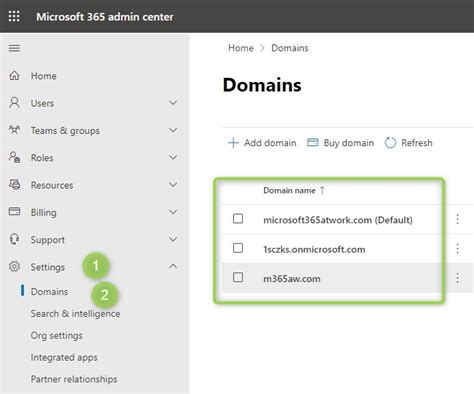Open the app launcher waffle icon
Screen dimensions: 474x394
click(x=14, y=16)
